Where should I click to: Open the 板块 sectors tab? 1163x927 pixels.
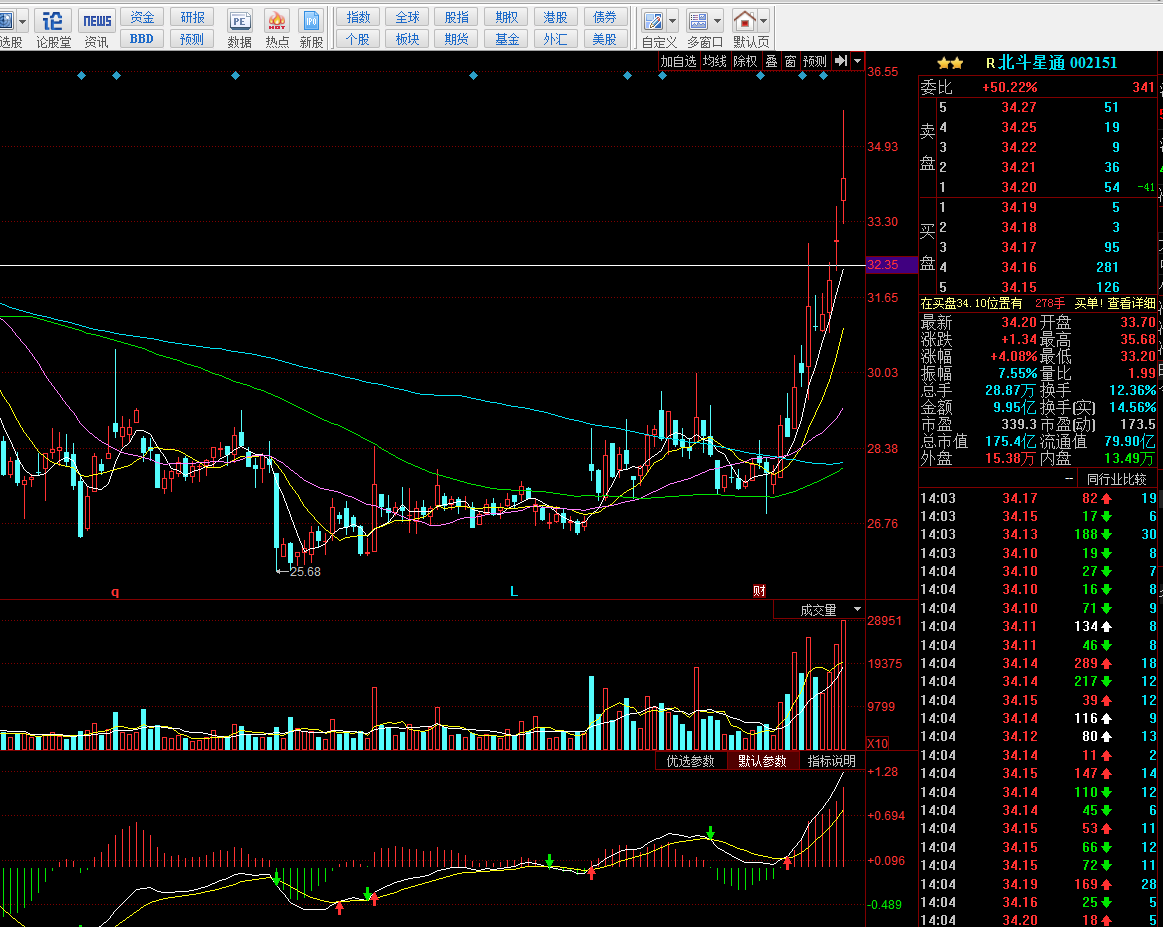[407, 39]
